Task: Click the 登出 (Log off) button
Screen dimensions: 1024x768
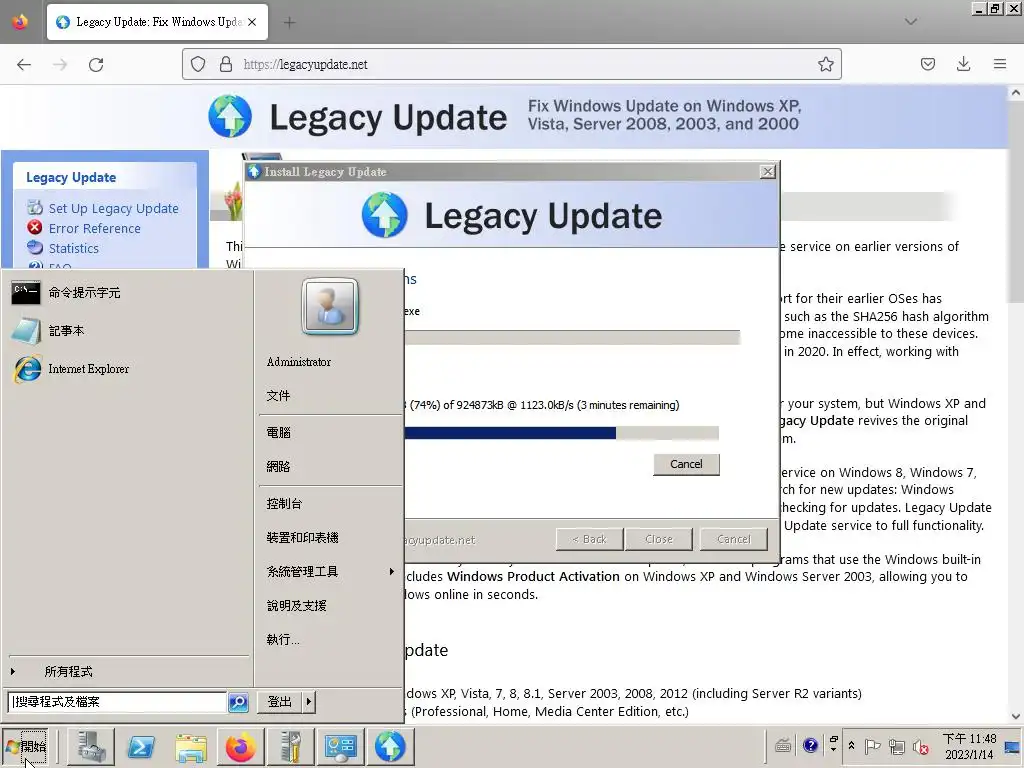Action: (280, 702)
